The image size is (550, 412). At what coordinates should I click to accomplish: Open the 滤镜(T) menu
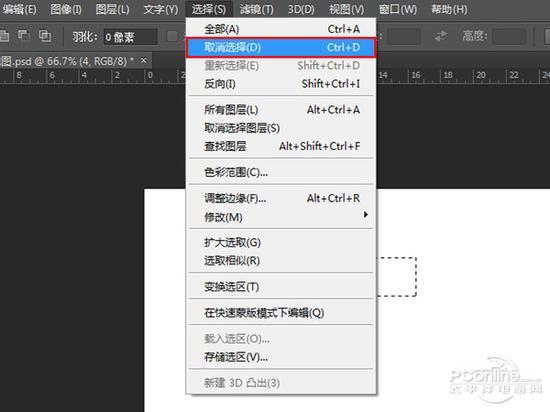click(x=257, y=9)
